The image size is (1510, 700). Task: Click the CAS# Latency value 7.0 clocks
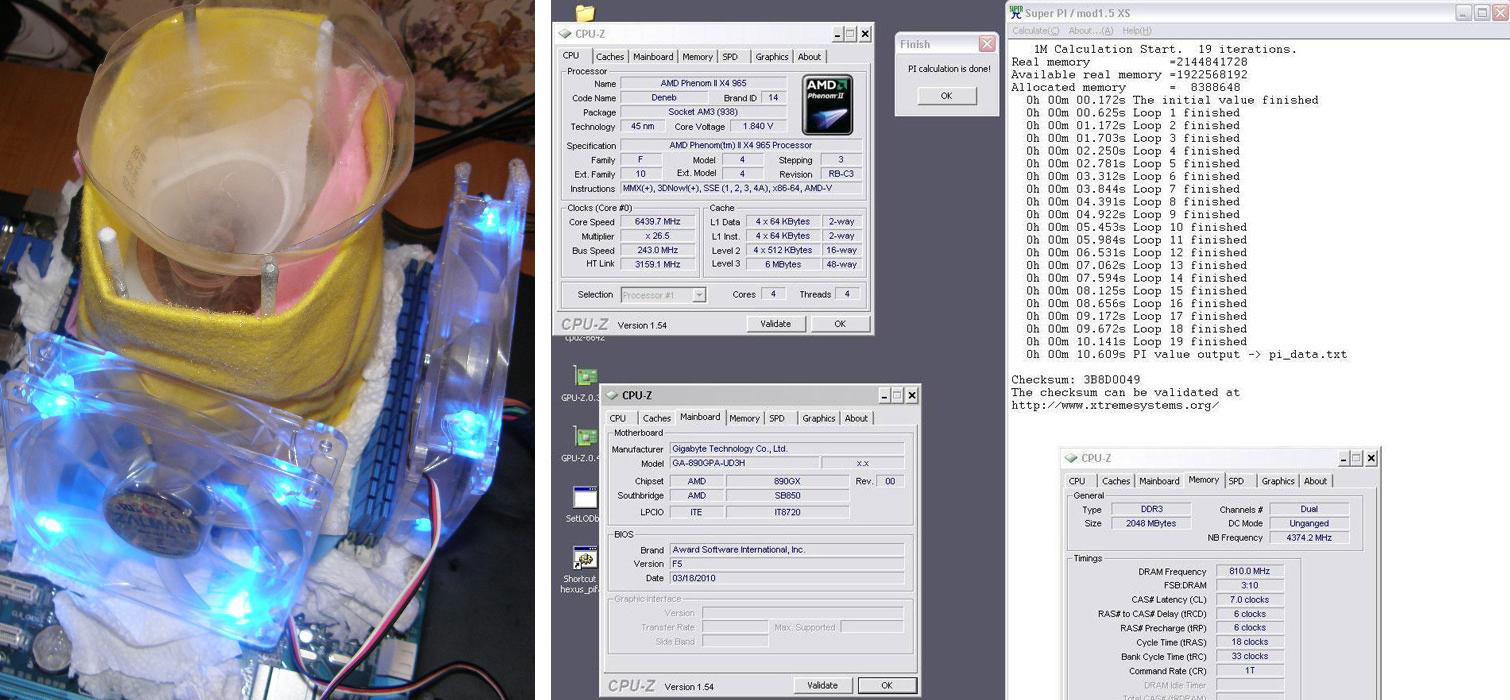coord(1249,600)
